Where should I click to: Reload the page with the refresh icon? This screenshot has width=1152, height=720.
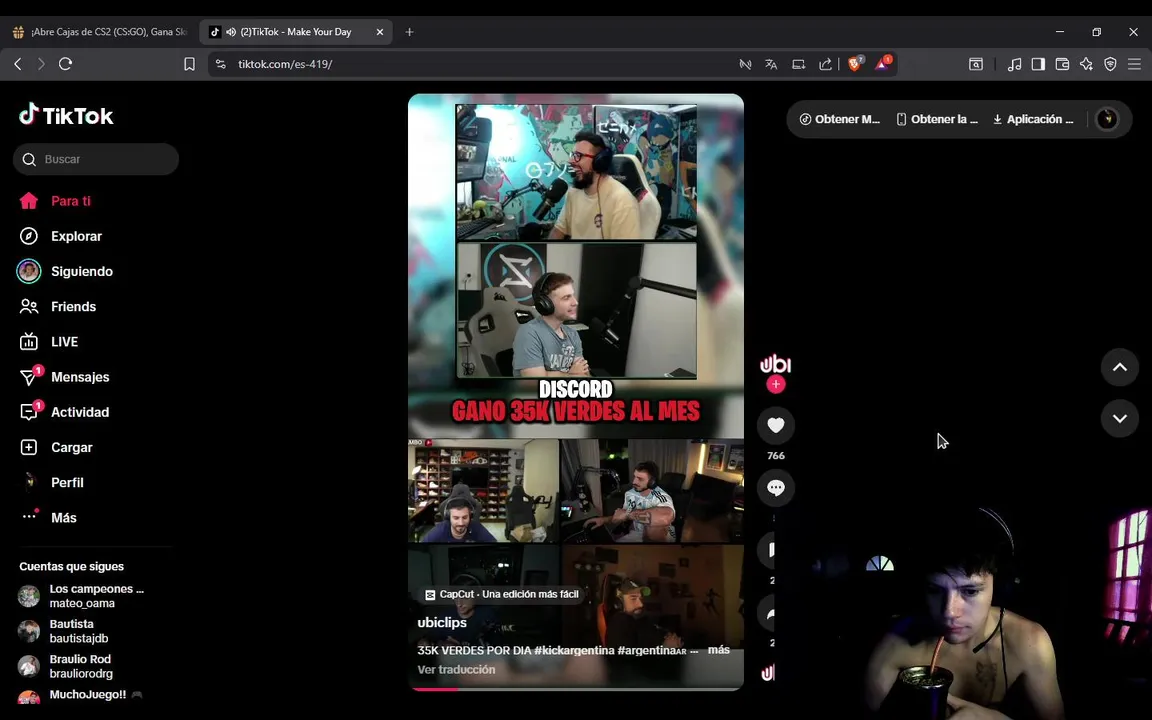pyautogui.click(x=65, y=64)
